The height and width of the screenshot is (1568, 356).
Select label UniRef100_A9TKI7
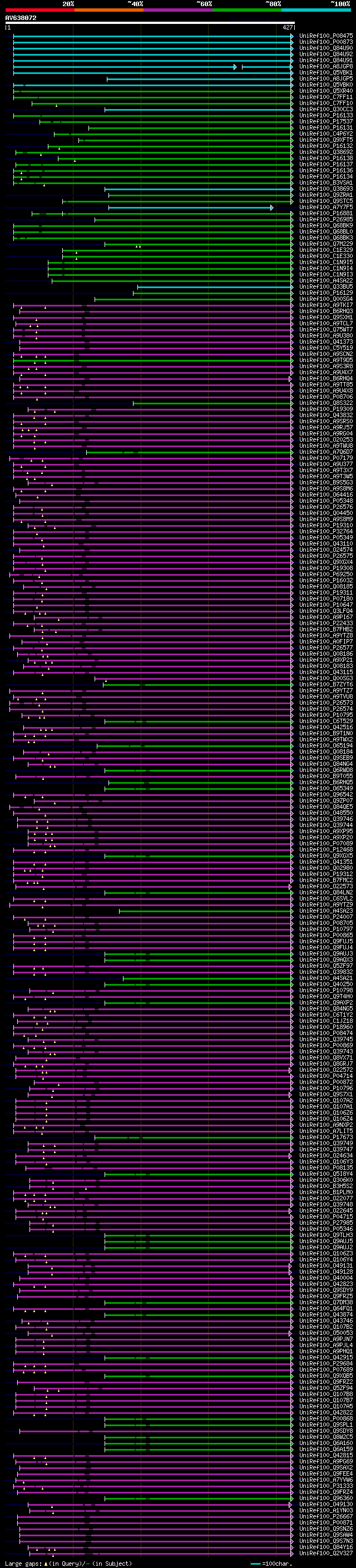click(326, 305)
